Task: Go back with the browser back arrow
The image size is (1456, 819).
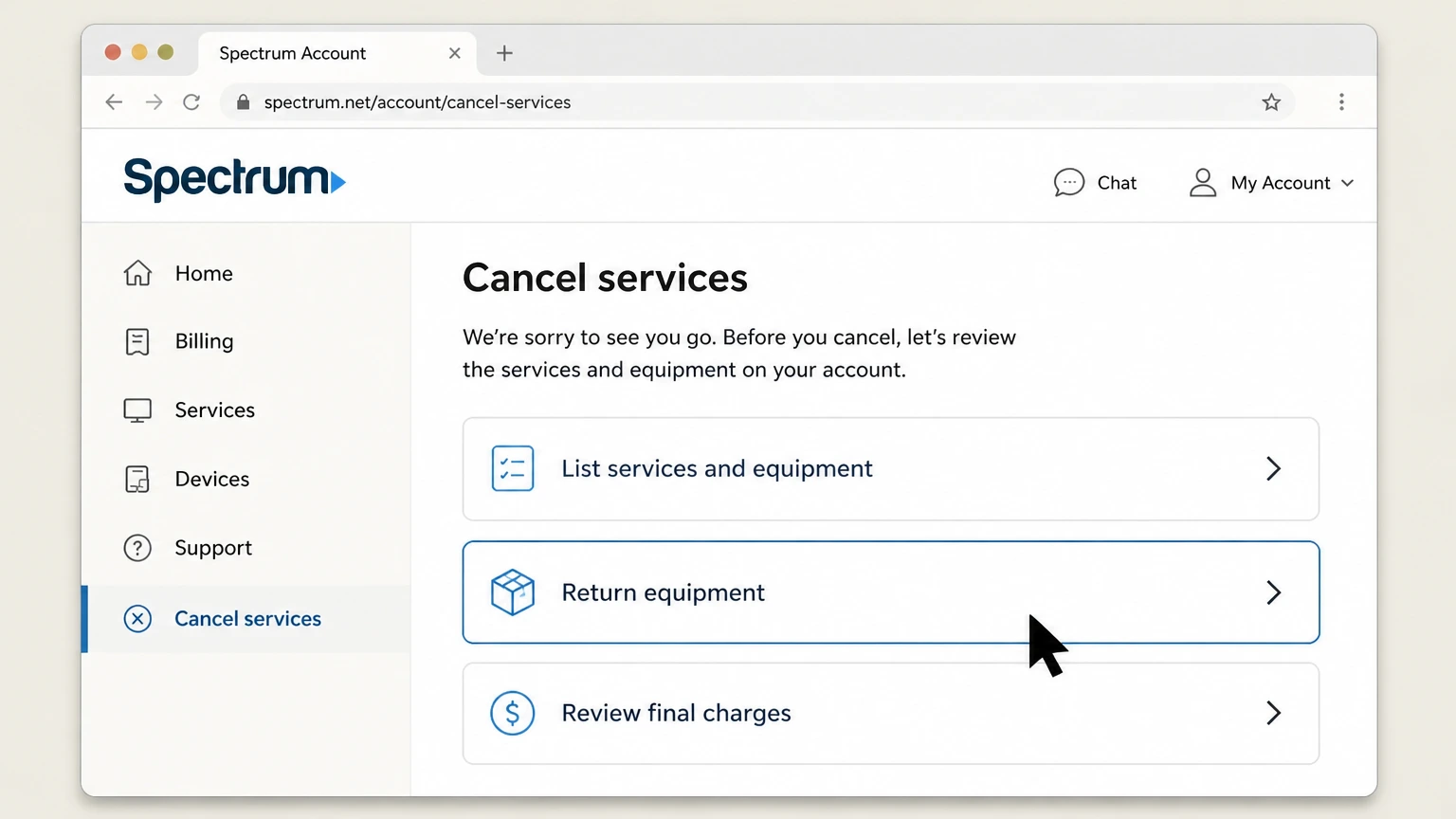Action: point(114,102)
